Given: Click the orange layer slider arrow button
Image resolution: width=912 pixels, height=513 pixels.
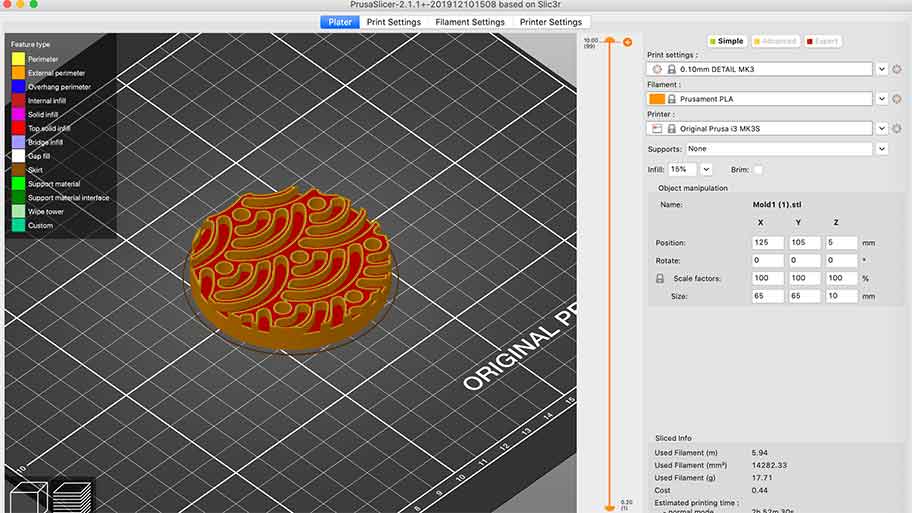Looking at the screenshot, I should point(628,42).
